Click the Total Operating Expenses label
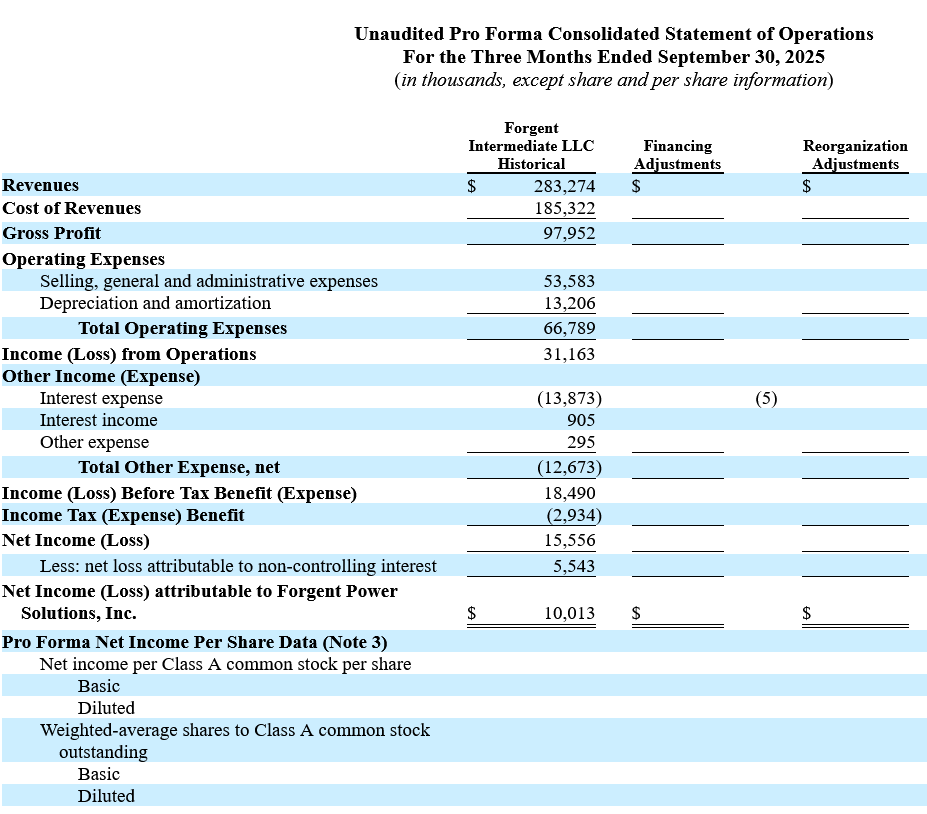Screen dimensions: 927x814 tap(183, 328)
